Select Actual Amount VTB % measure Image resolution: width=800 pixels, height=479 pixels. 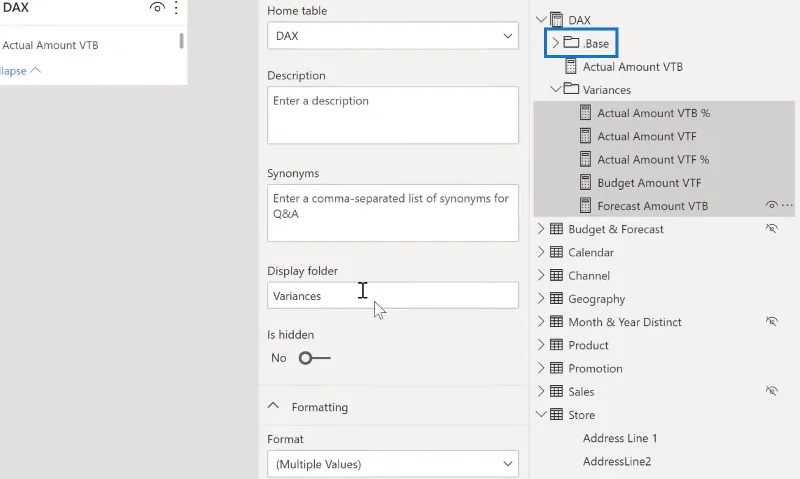pyautogui.click(x=654, y=113)
